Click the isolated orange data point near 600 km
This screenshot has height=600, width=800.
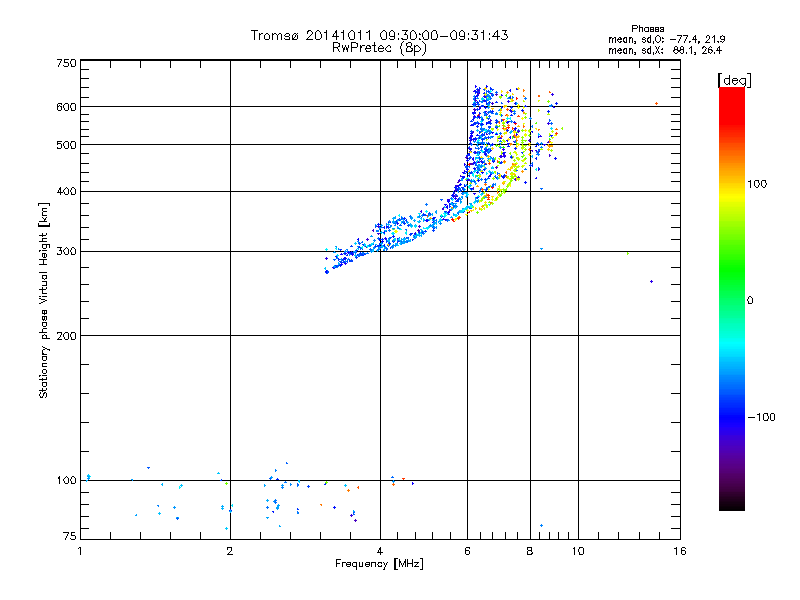[x=656, y=104]
